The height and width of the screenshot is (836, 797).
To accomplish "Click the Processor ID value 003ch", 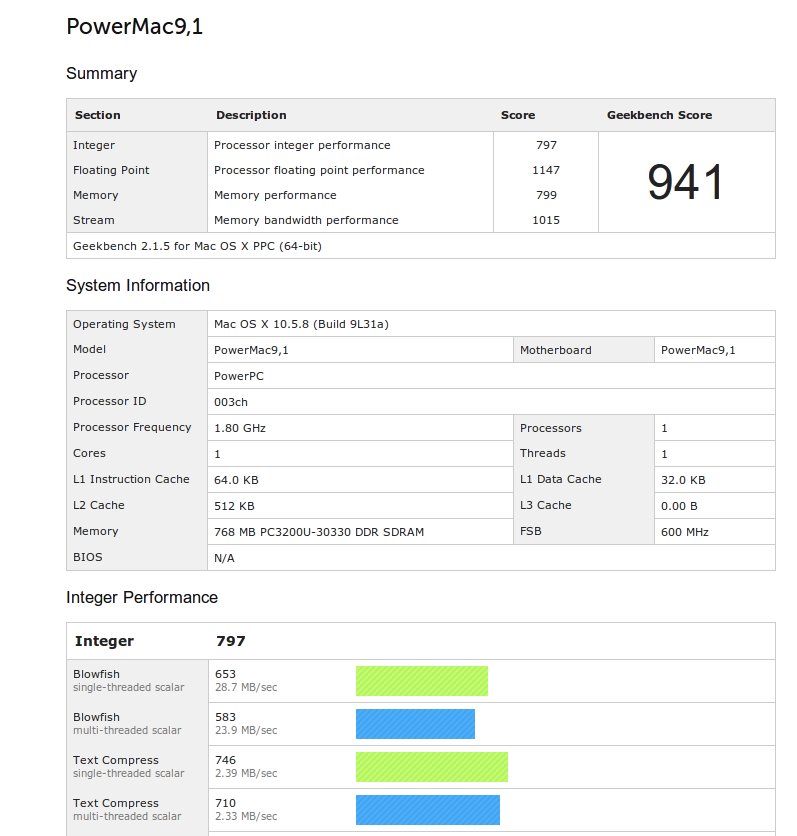I will (231, 402).
